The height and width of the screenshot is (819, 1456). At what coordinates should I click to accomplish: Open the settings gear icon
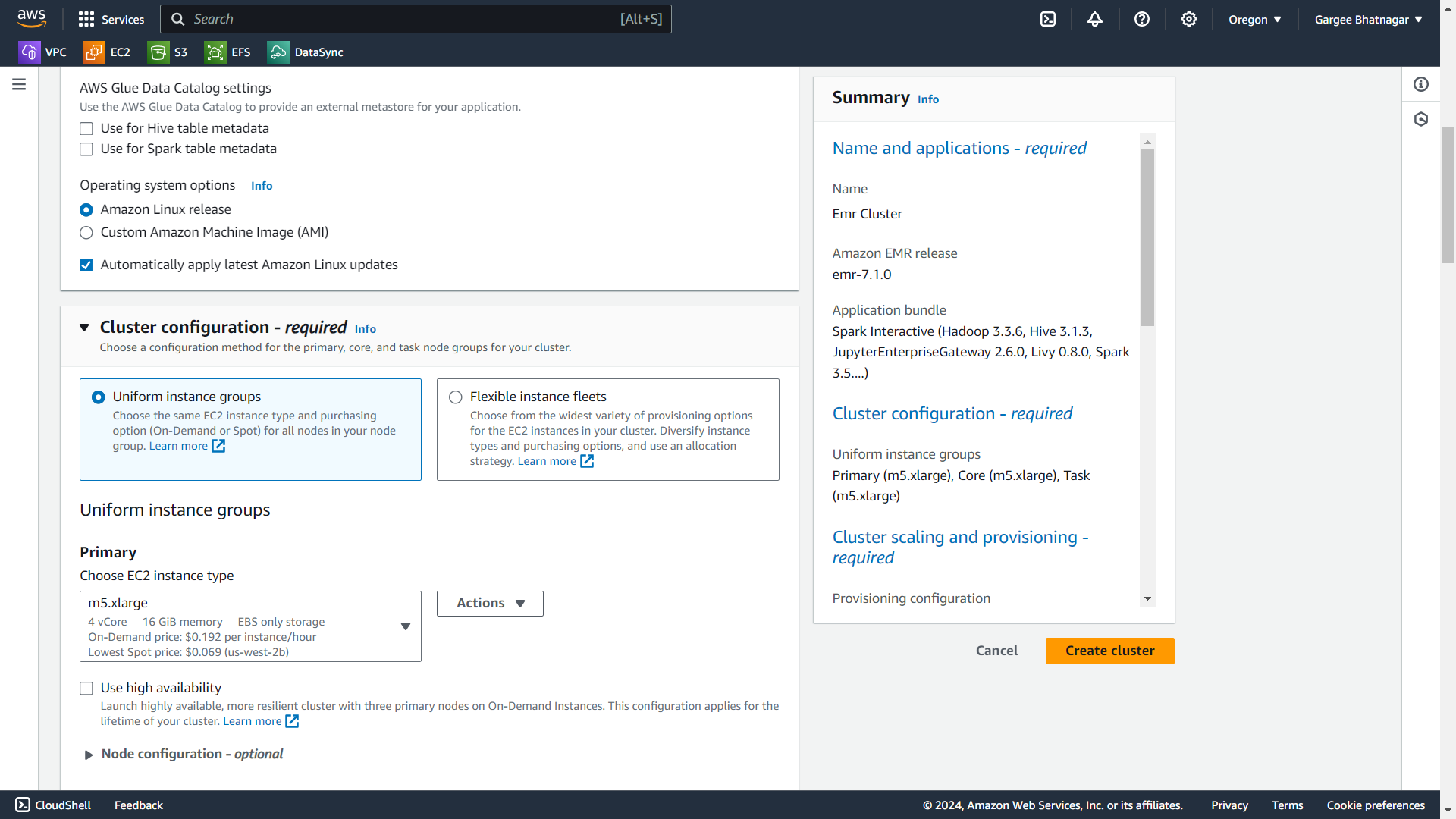1189,20
